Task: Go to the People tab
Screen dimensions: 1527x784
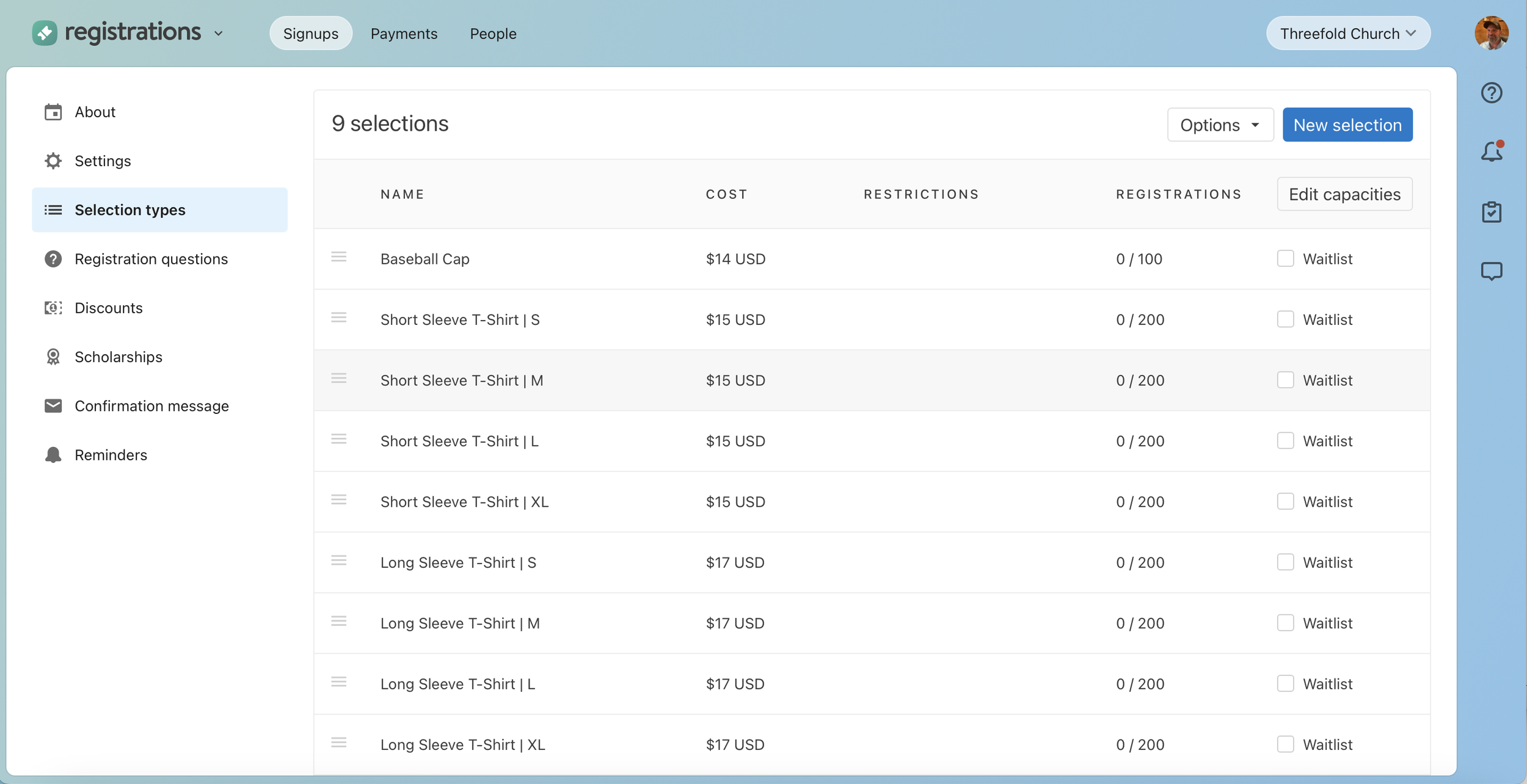Action: tap(493, 34)
